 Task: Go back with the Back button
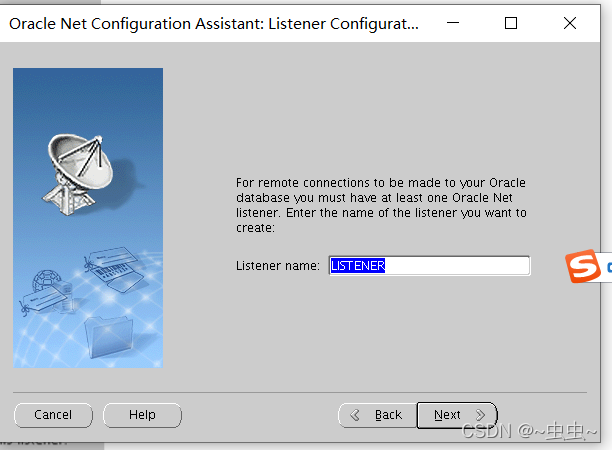(377, 415)
